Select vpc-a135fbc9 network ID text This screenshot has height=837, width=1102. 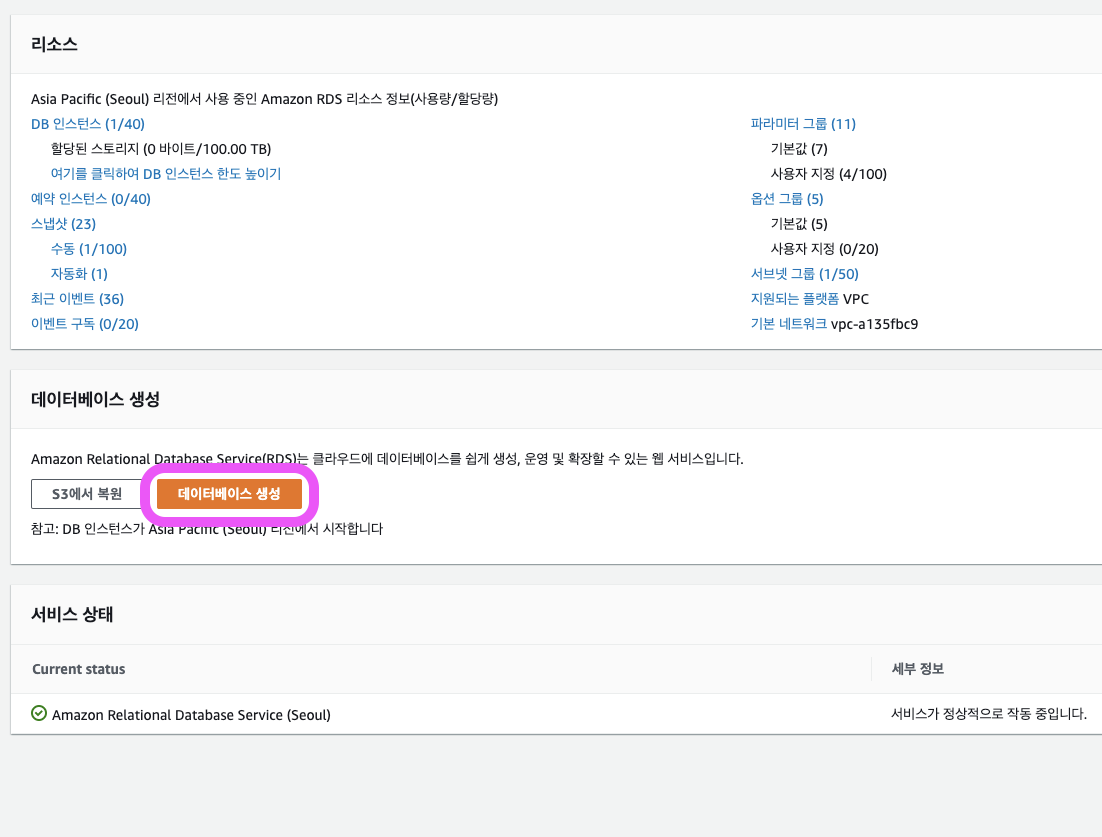click(x=874, y=324)
